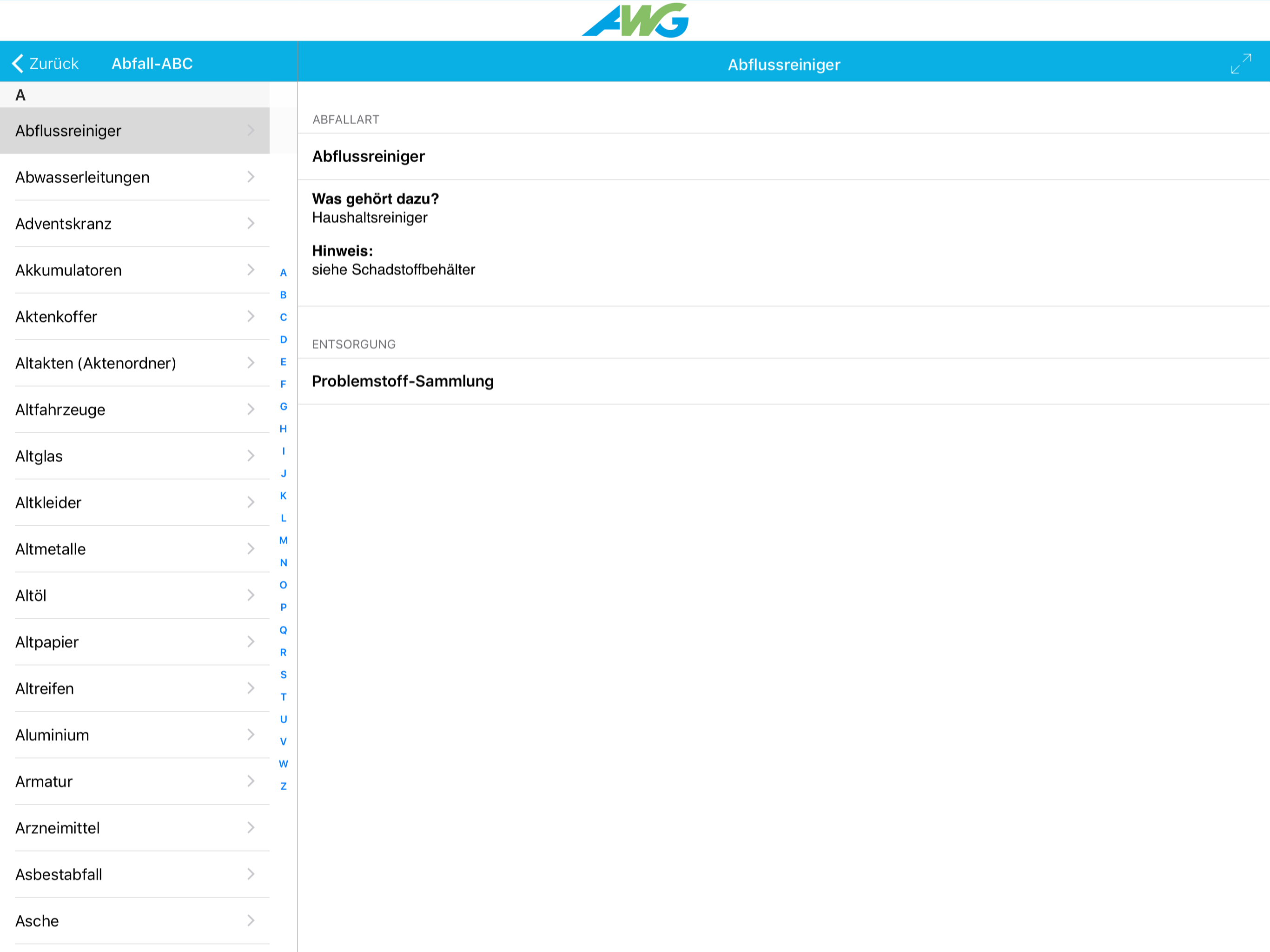Image resolution: width=1270 pixels, height=952 pixels.
Task: Select Altakten (Aktenordner) entry
Action: click(135, 363)
